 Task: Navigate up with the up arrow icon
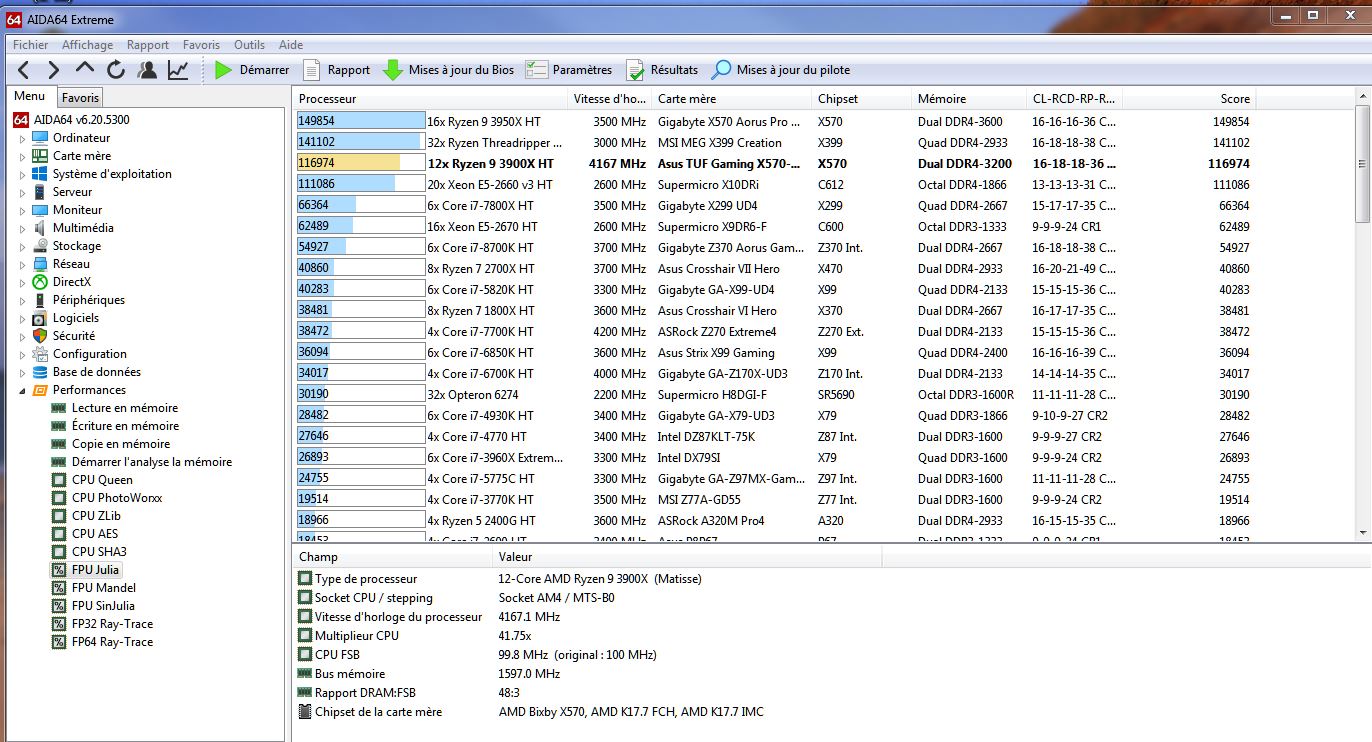click(85, 70)
